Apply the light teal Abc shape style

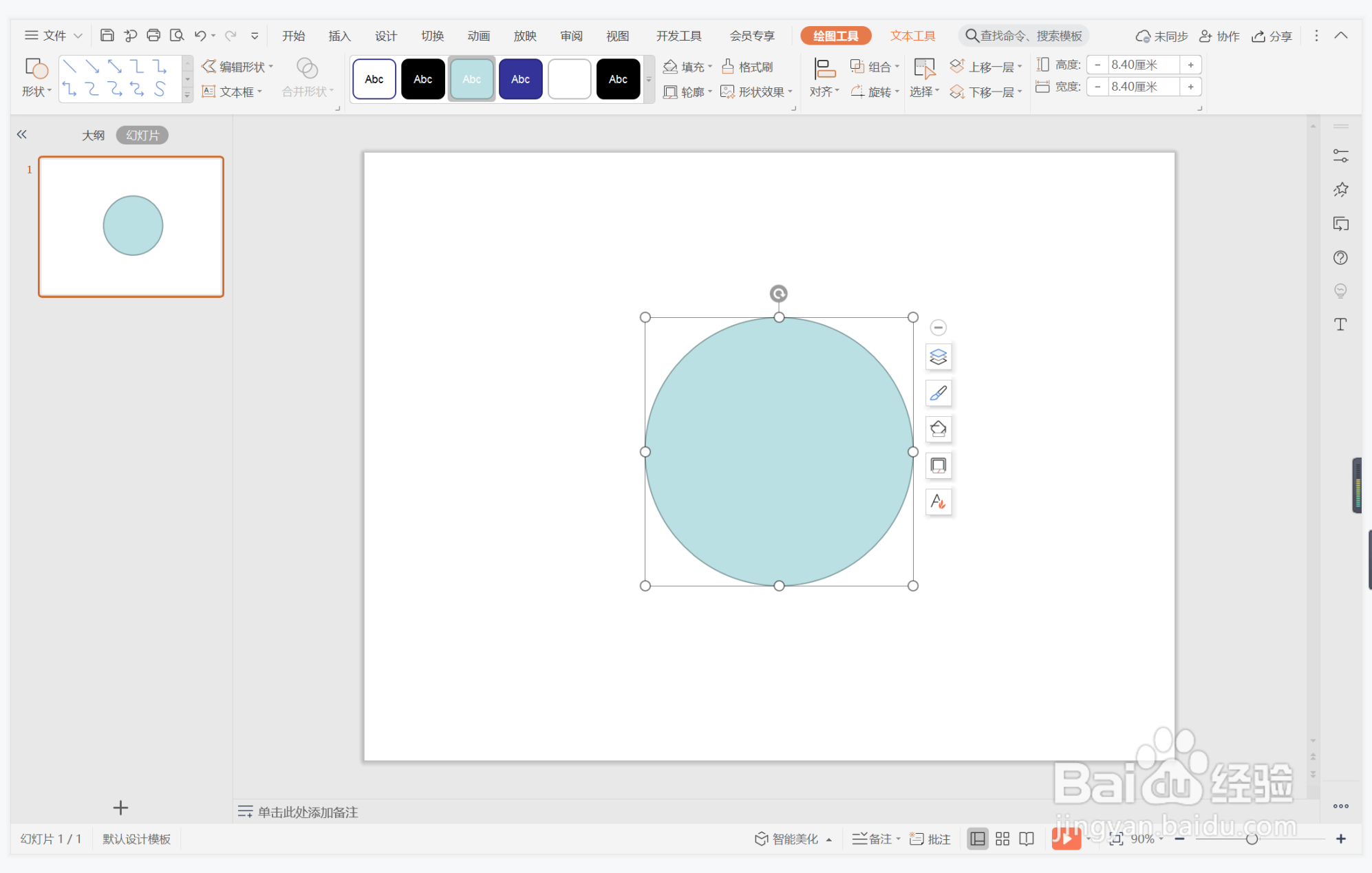[471, 79]
